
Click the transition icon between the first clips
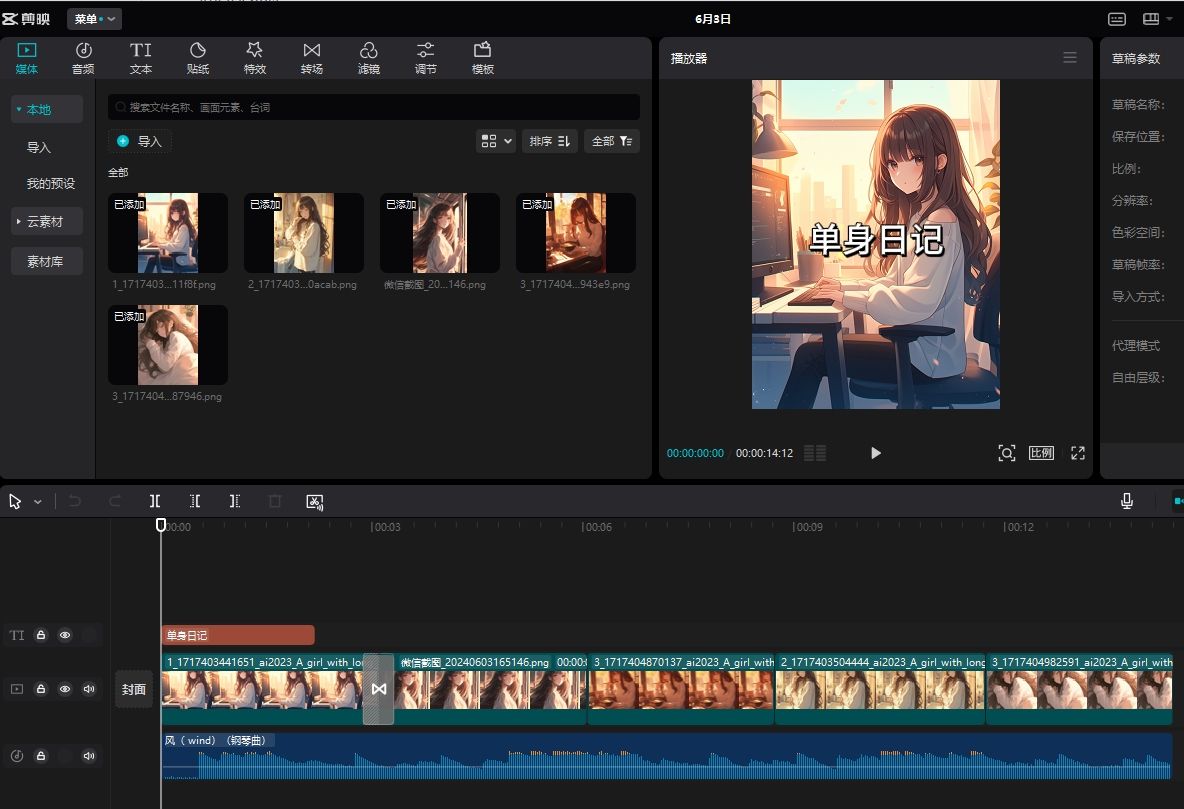click(378, 689)
